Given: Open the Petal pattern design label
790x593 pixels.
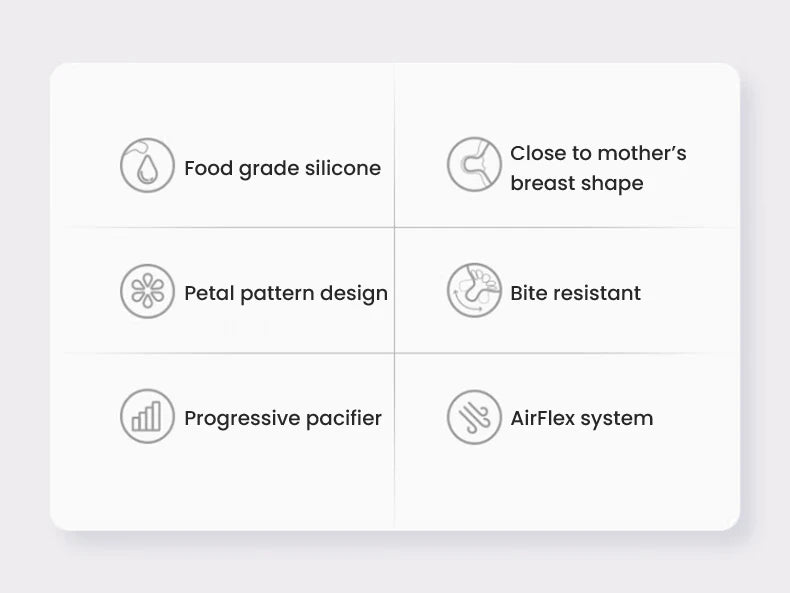Looking at the screenshot, I should click(286, 294).
